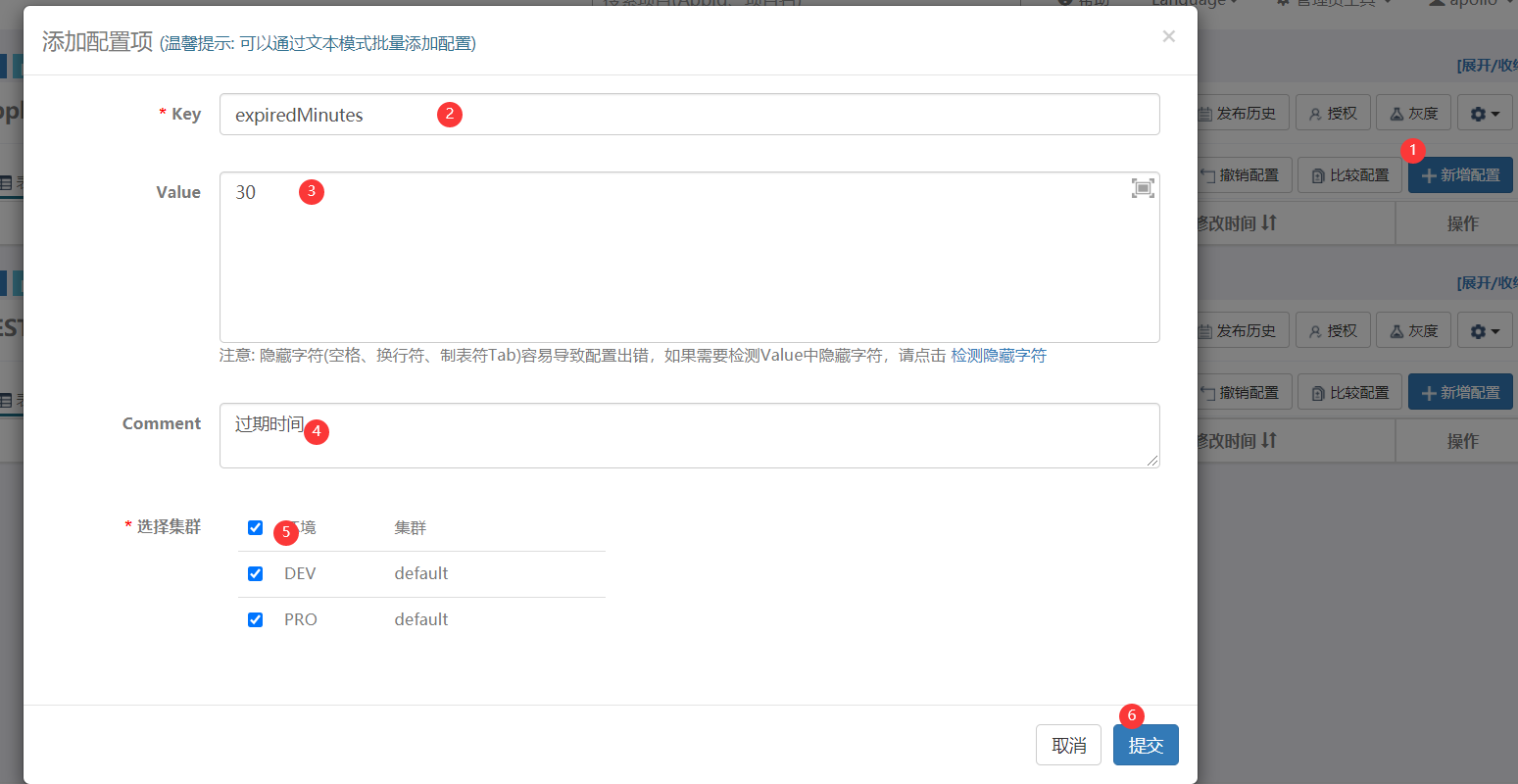Click the DEV environment label
The width and height of the screenshot is (1518, 784).
pyautogui.click(x=300, y=573)
